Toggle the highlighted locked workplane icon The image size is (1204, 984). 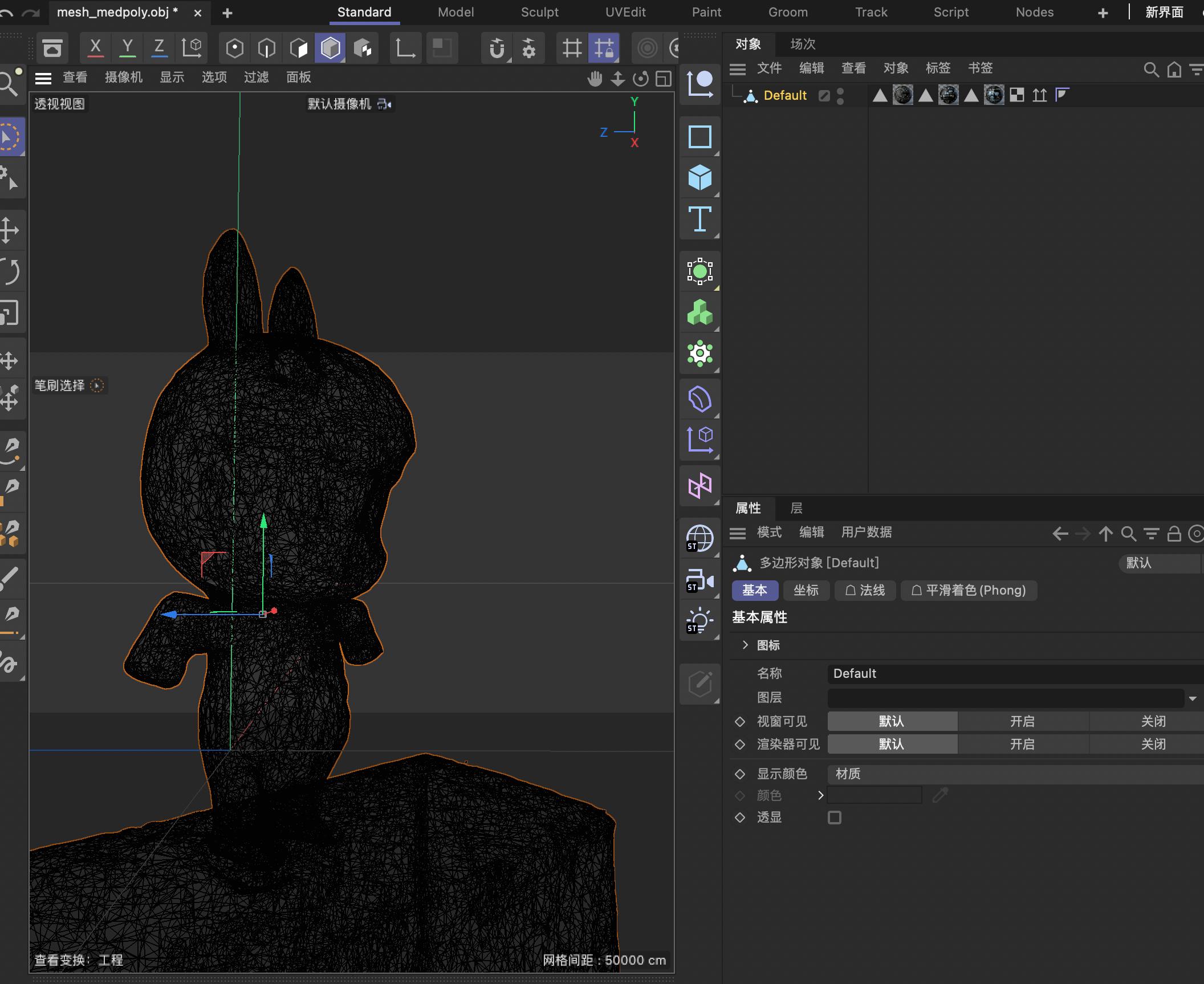tap(604, 48)
